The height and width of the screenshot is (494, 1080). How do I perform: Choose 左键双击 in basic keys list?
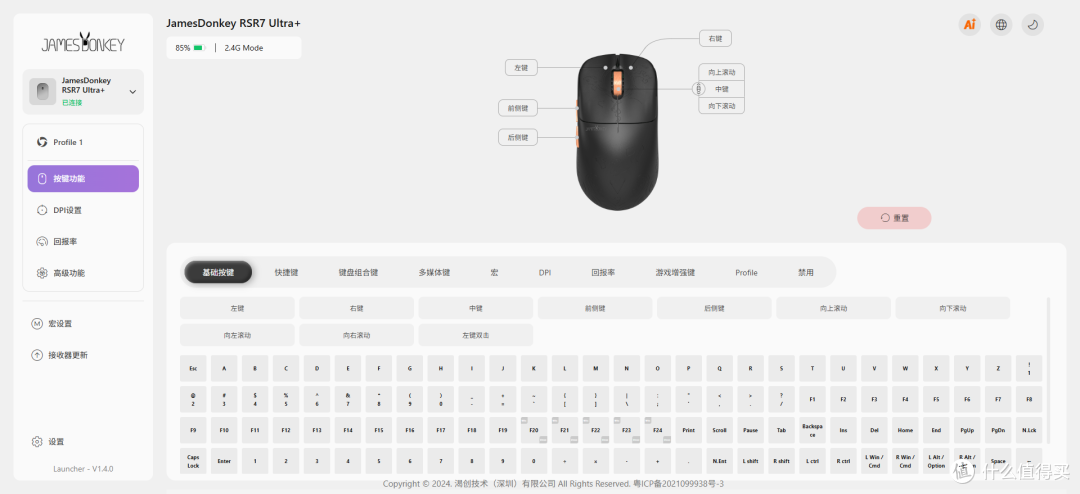tap(475, 335)
